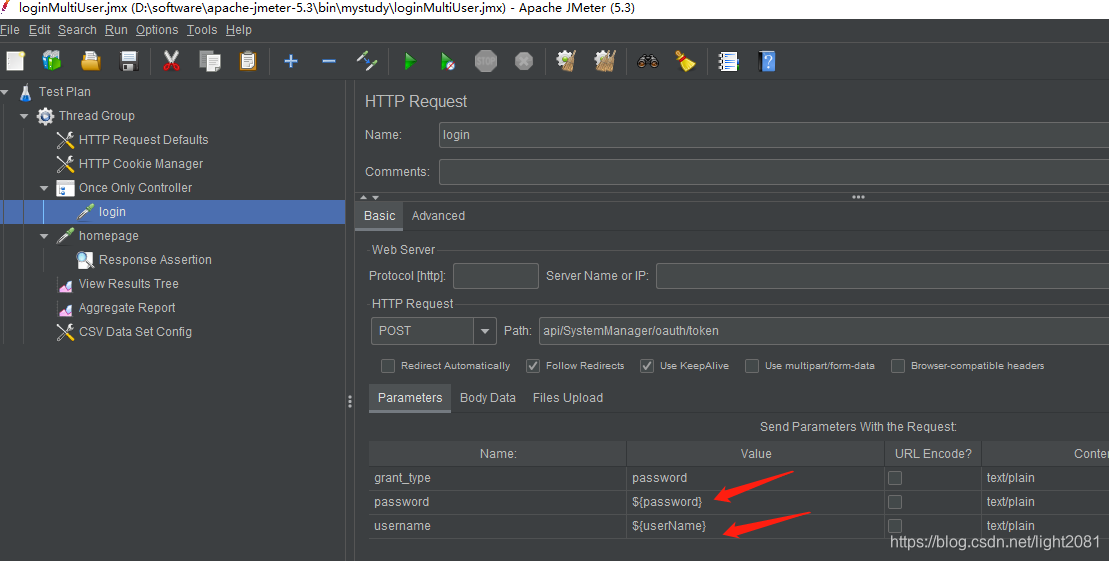Screen dimensions: 1109x561
Task: Click the Toggle enable/disable toolbar icon
Action: 367,61
